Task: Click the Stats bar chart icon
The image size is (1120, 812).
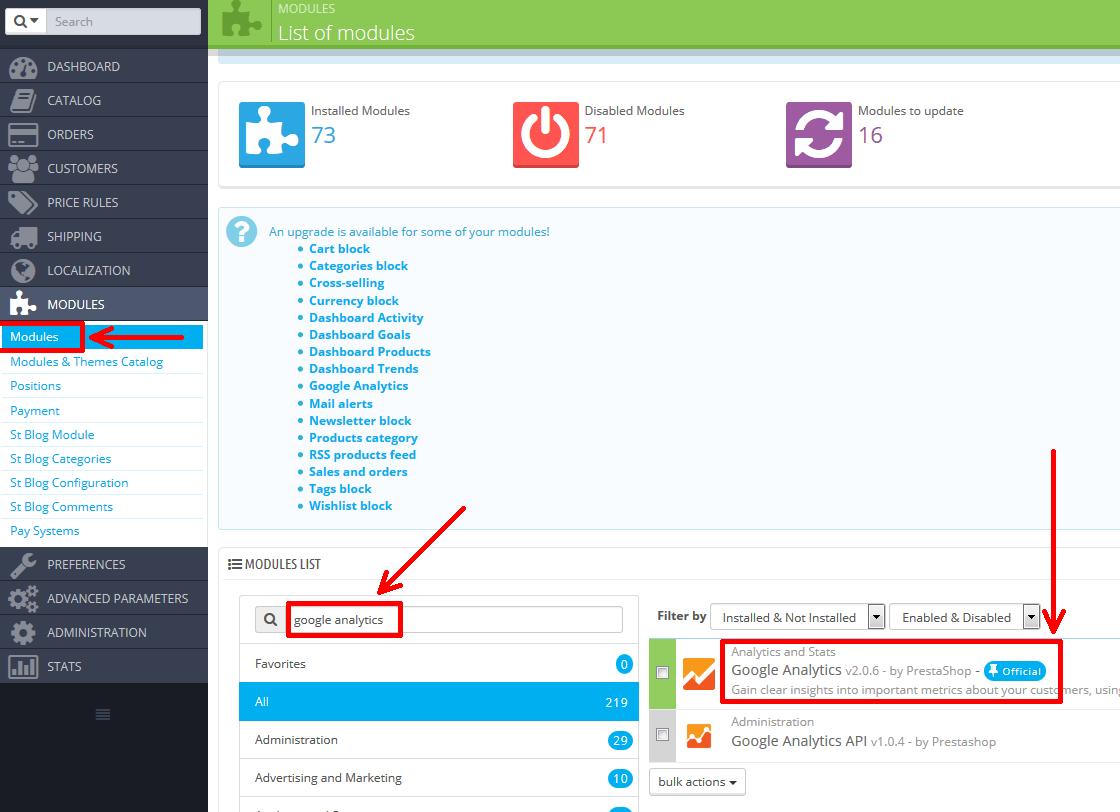Action: [x=23, y=666]
